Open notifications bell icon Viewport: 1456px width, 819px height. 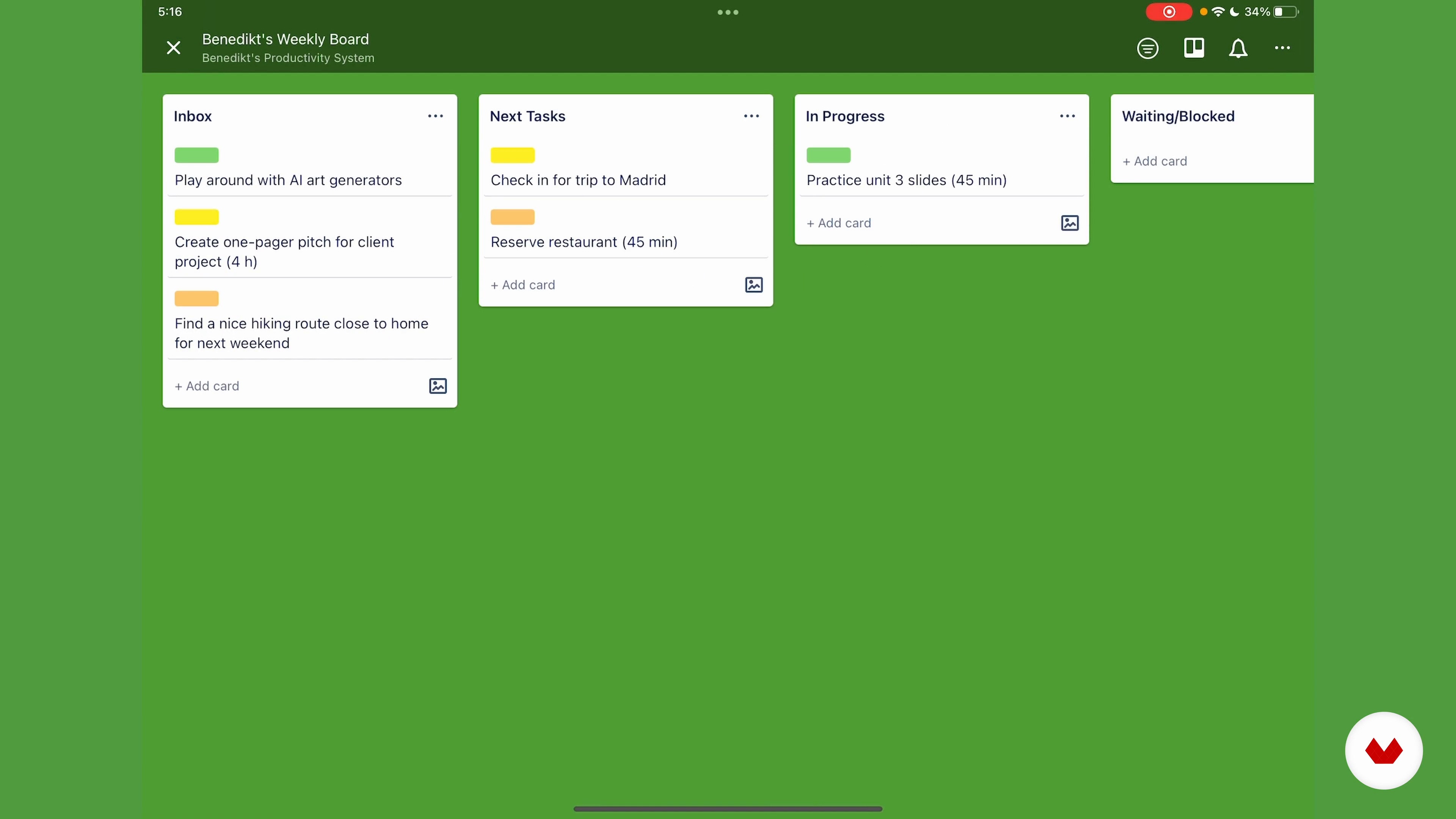[1238, 48]
